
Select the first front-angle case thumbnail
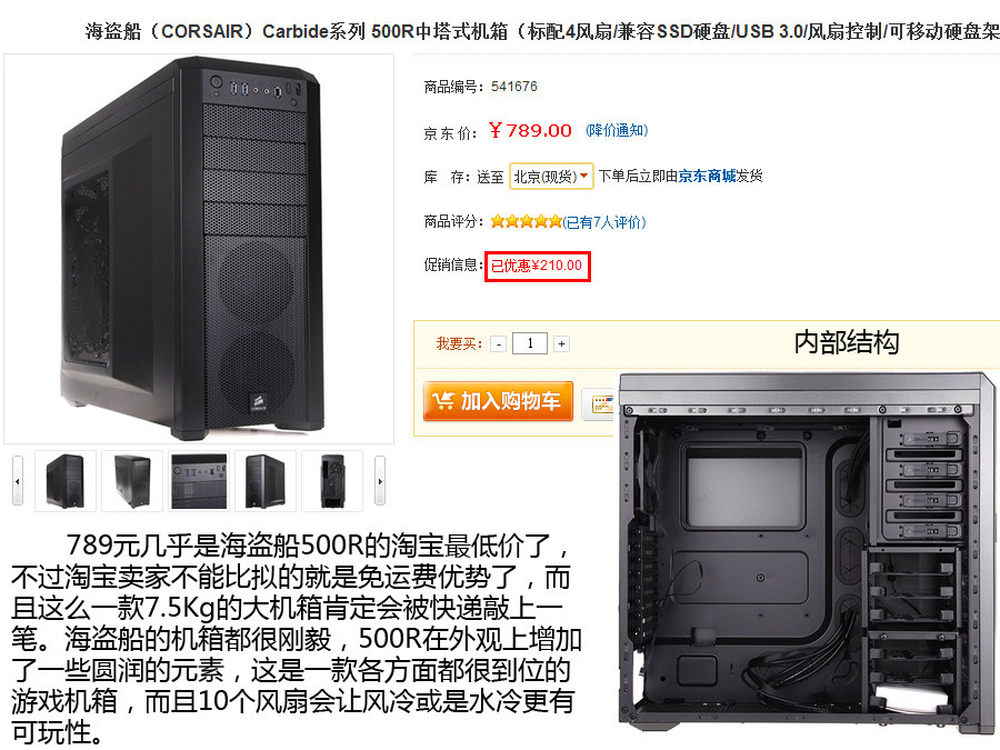65,481
